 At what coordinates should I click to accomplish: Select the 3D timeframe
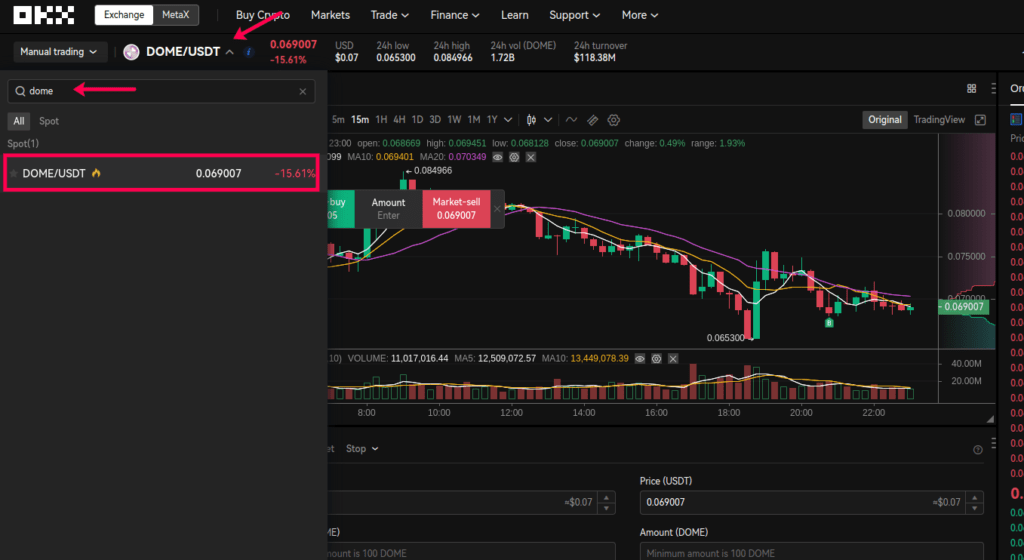(435, 120)
